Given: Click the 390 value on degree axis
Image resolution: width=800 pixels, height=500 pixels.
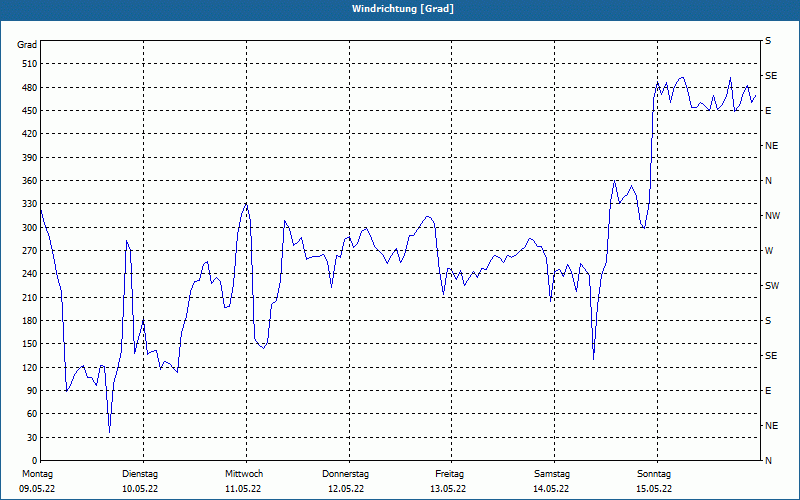Looking at the screenshot, I should (x=30, y=157).
